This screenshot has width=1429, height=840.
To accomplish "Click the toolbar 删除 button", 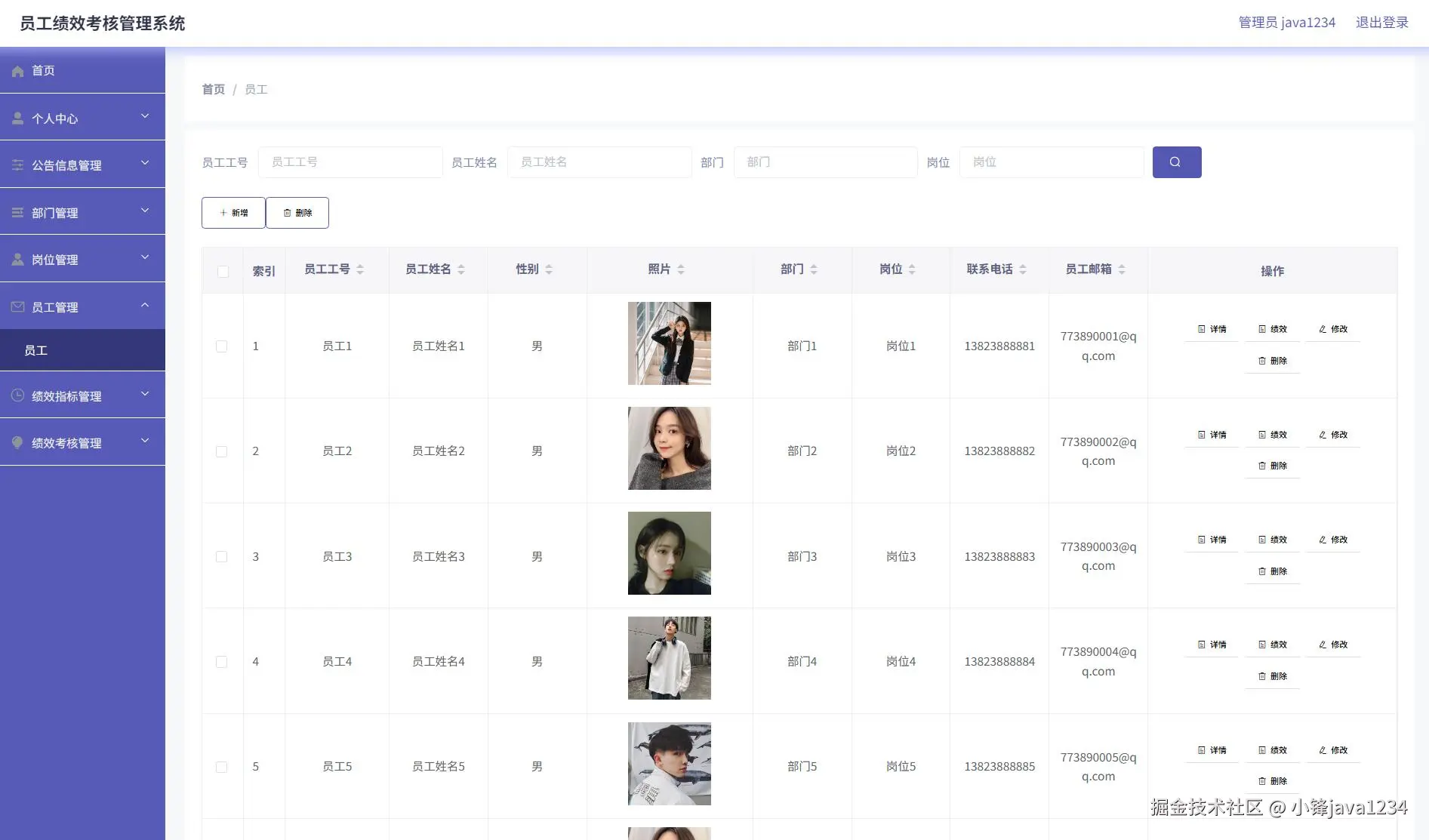I will pyautogui.click(x=297, y=213).
